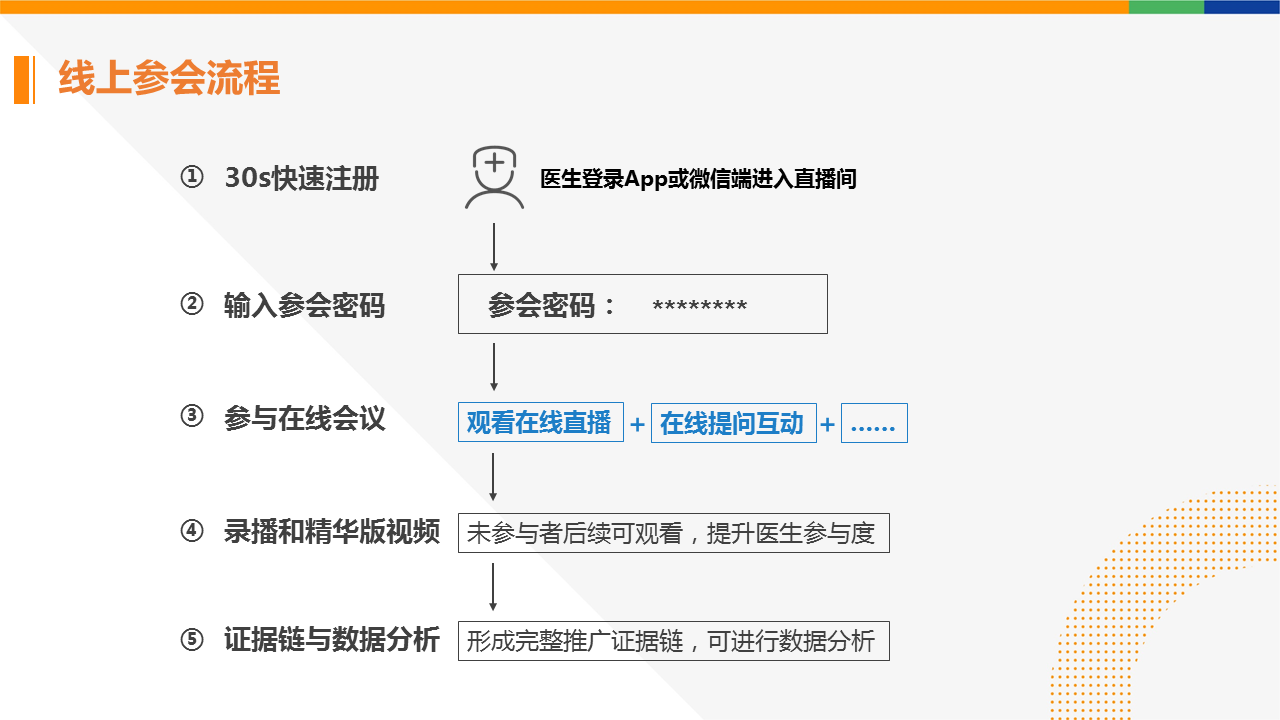This screenshot has width=1280, height=720.
Task: Select the 在线提问互动 box
Action: click(733, 423)
